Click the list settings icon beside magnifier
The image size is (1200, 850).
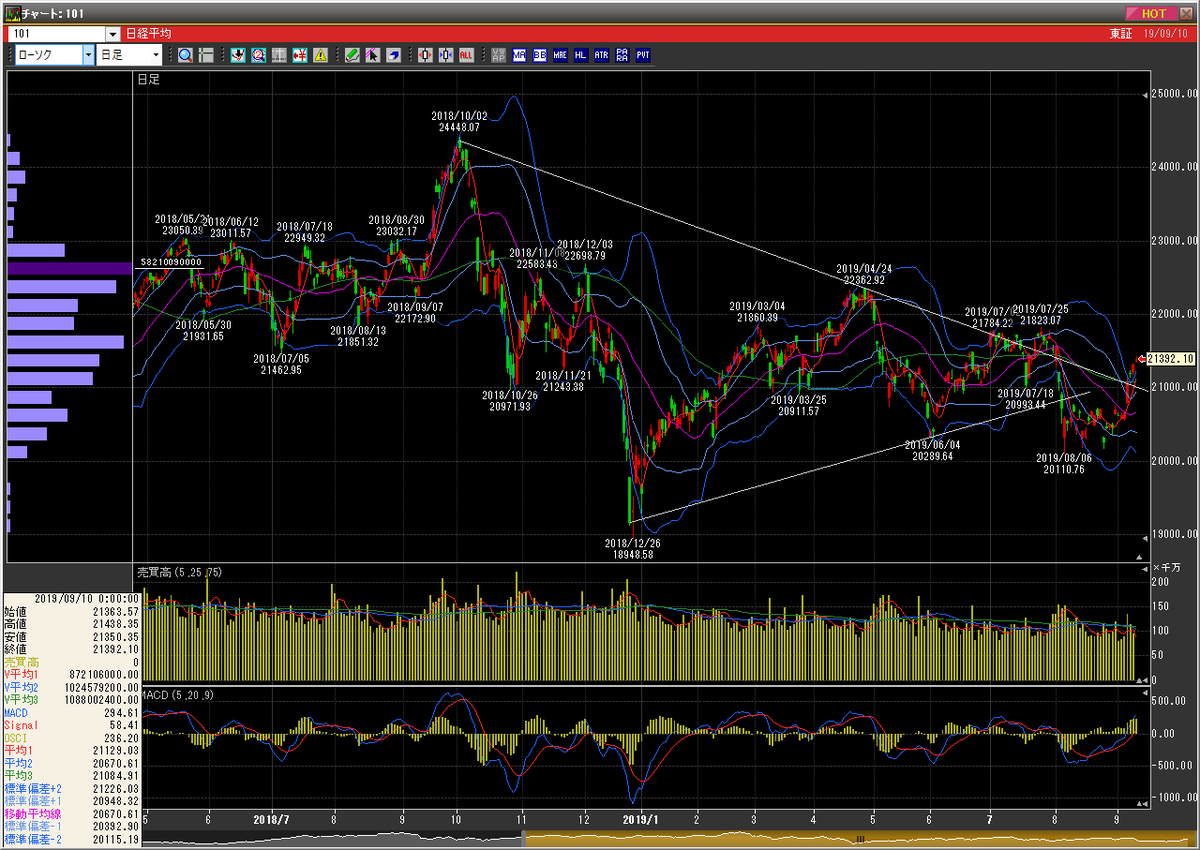pyautogui.click(x=206, y=55)
